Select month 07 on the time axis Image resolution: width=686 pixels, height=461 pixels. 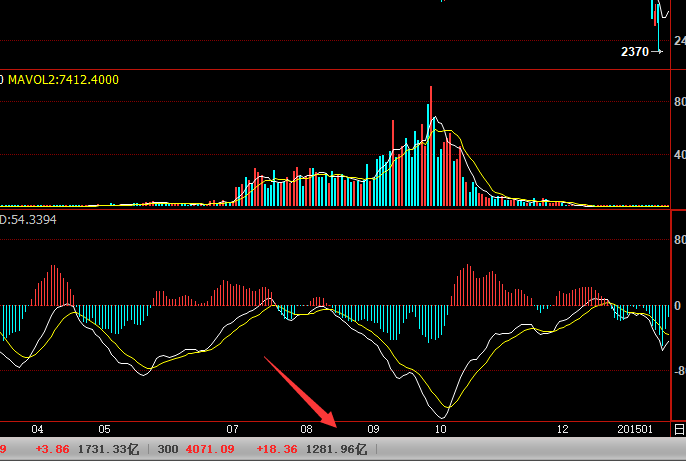click(233, 428)
